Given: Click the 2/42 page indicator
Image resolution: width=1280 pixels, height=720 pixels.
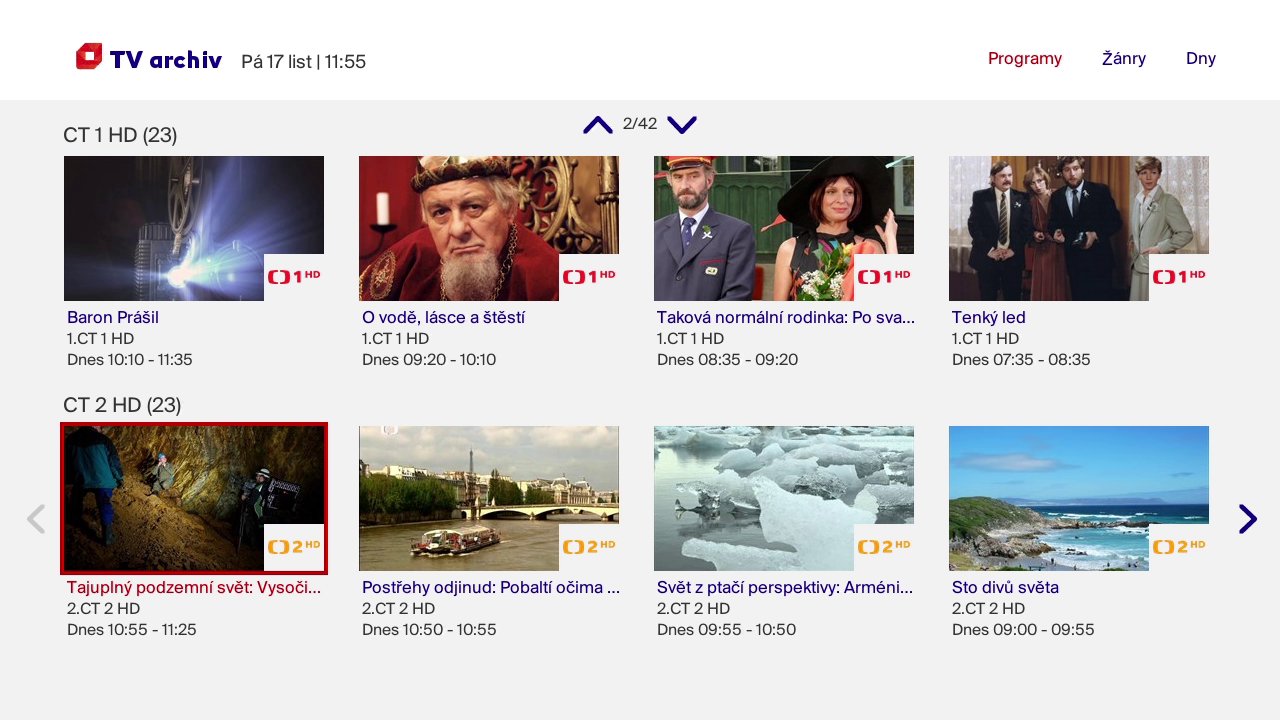Looking at the screenshot, I should click(640, 124).
